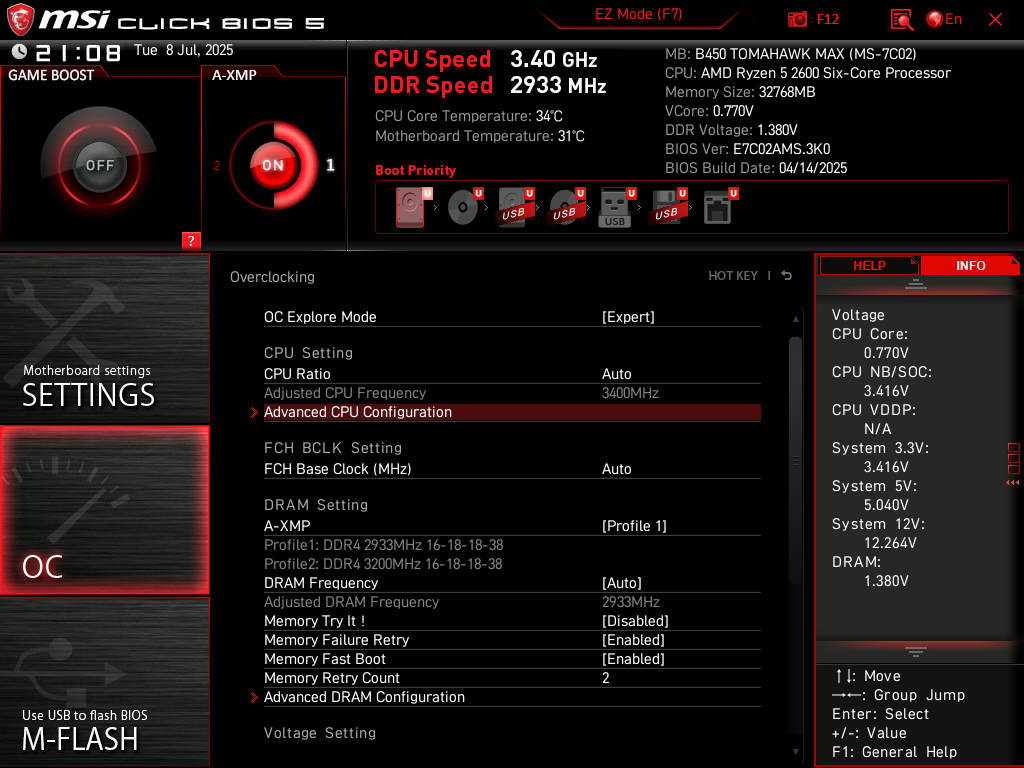This screenshot has width=1024, height=768.
Task: Select the CD/DVD boot priority device
Action: point(464,207)
